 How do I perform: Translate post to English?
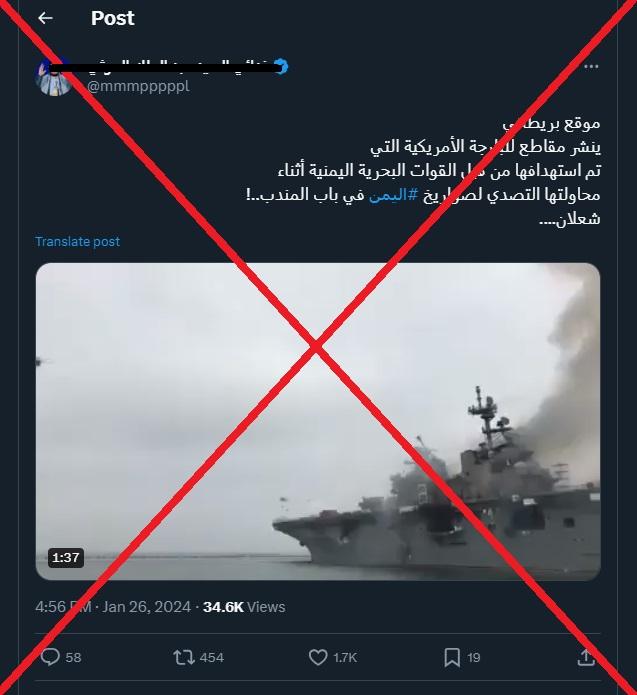(78, 242)
